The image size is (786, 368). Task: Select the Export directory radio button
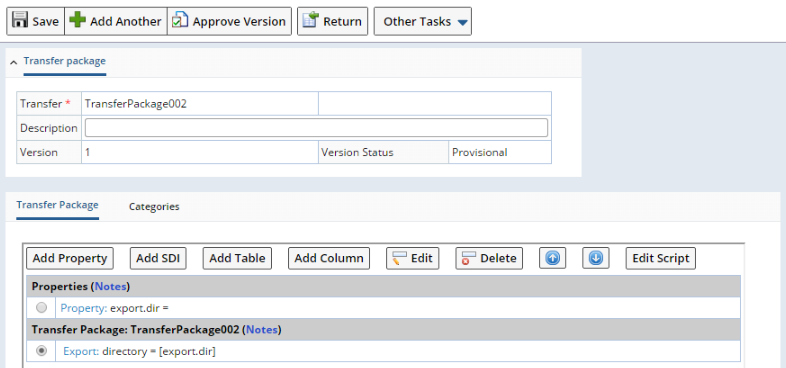coord(42,351)
